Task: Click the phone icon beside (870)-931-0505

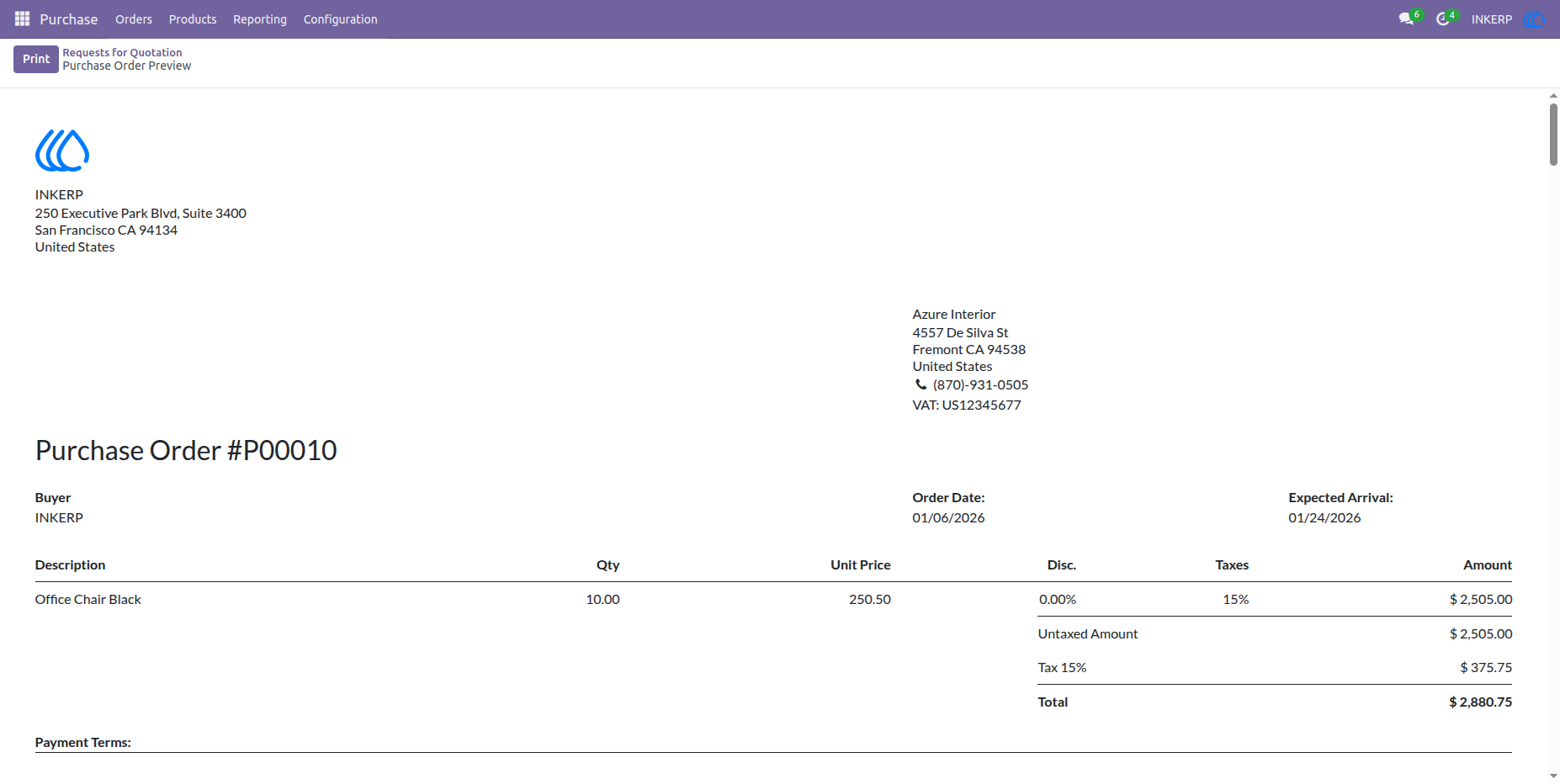Action: pos(921,384)
